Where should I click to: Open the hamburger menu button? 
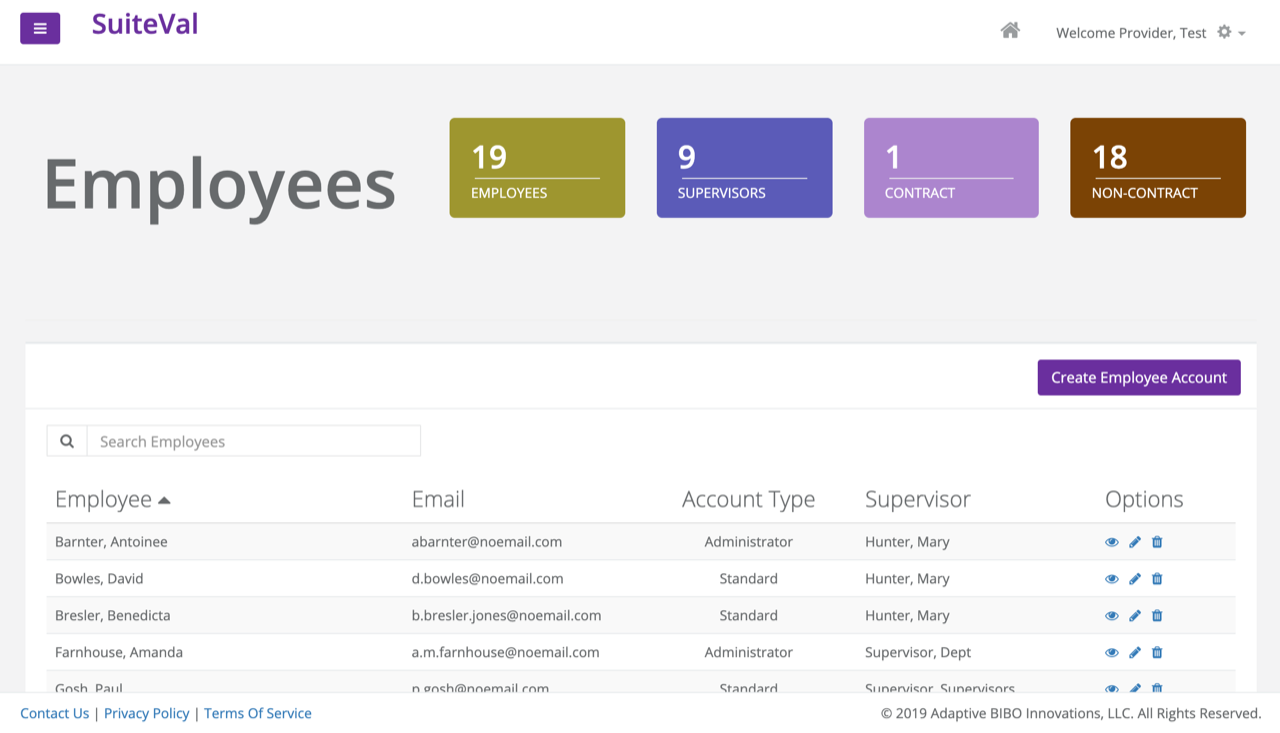point(40,28)
